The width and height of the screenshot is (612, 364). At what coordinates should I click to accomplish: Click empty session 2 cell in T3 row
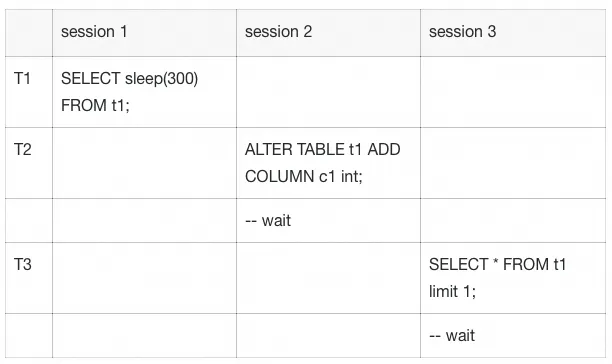pyautogui.click(x=328, y=278)
